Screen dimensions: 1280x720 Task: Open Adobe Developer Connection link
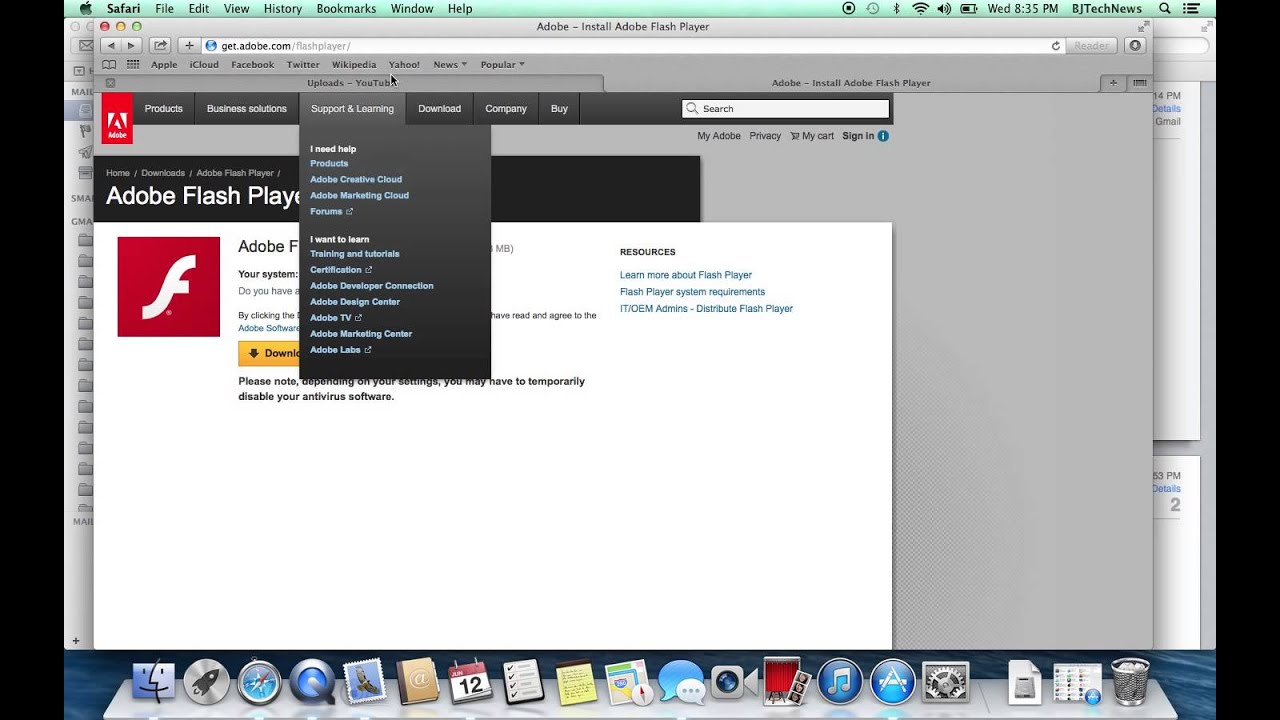[x=372, y=286]
